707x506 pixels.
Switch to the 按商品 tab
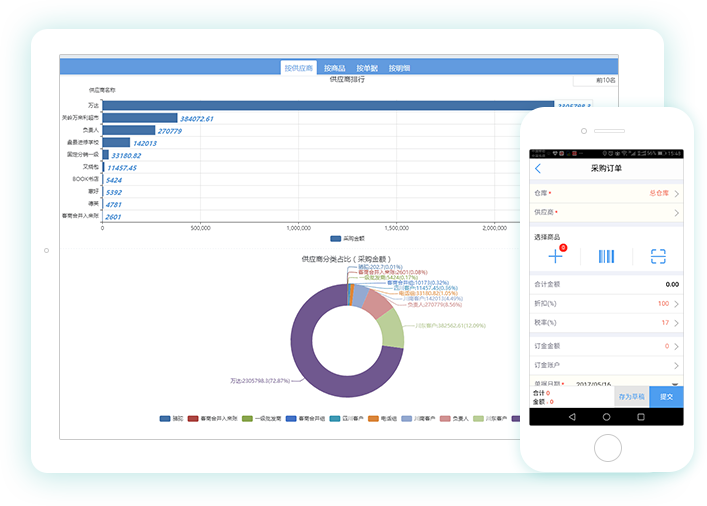click(334, 68)
